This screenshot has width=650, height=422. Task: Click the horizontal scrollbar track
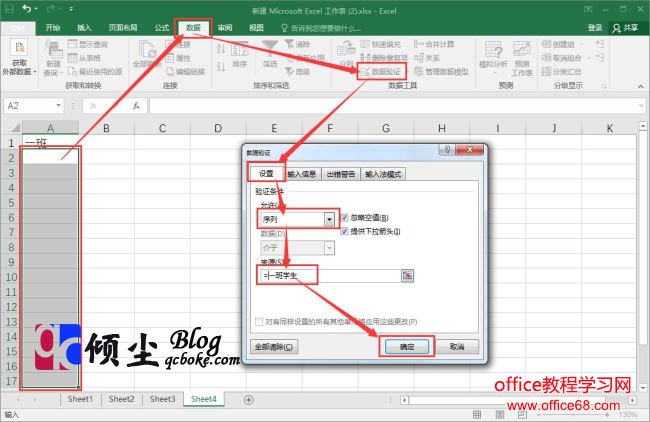[518, 400]
